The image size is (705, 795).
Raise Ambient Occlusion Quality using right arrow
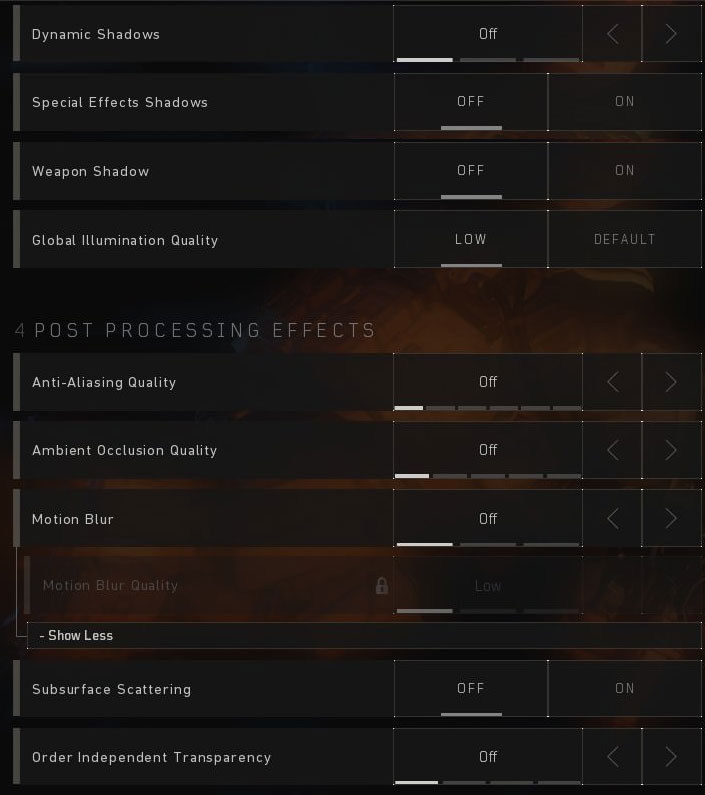672,450
